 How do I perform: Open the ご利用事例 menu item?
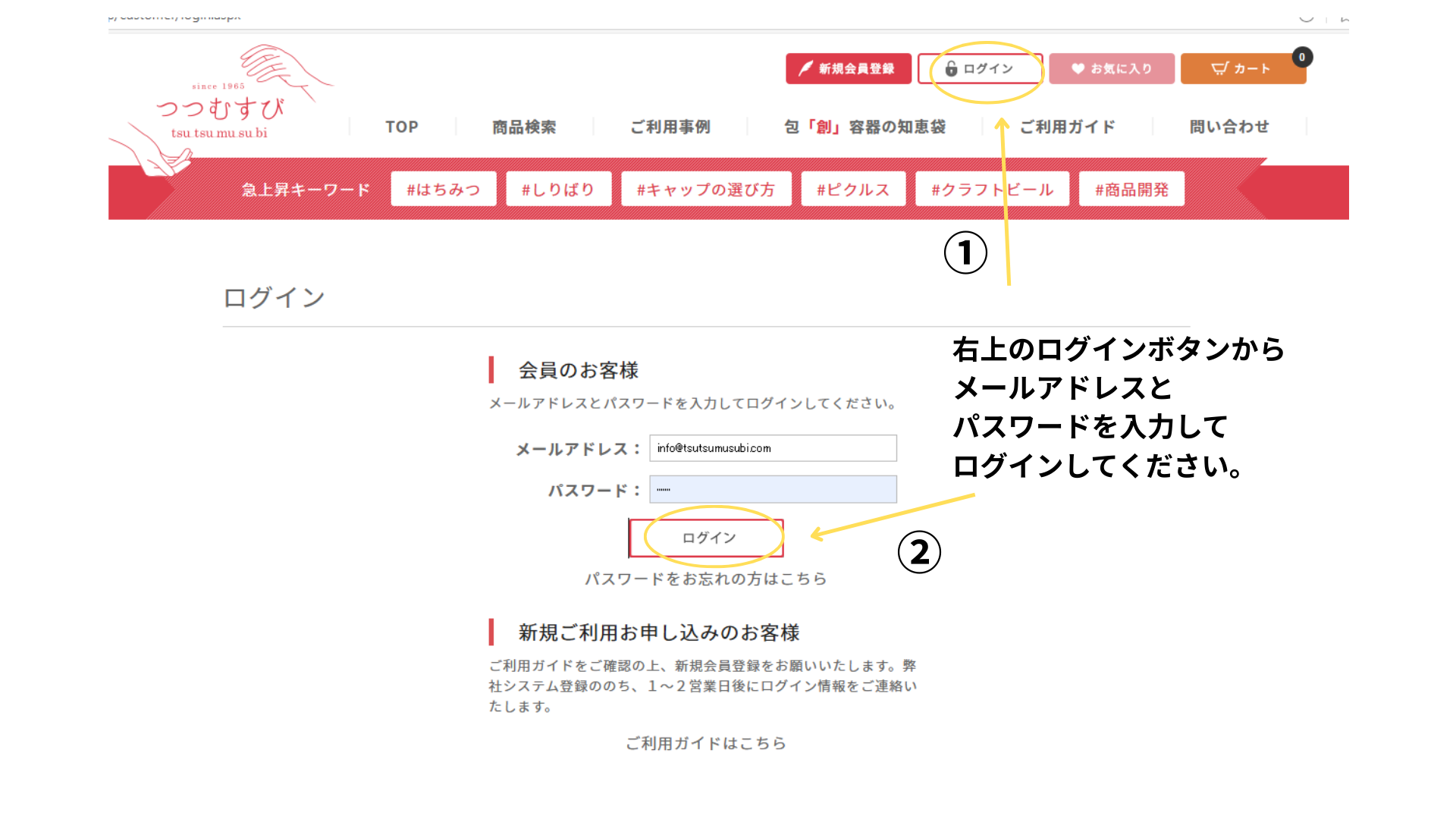[670, 127]
